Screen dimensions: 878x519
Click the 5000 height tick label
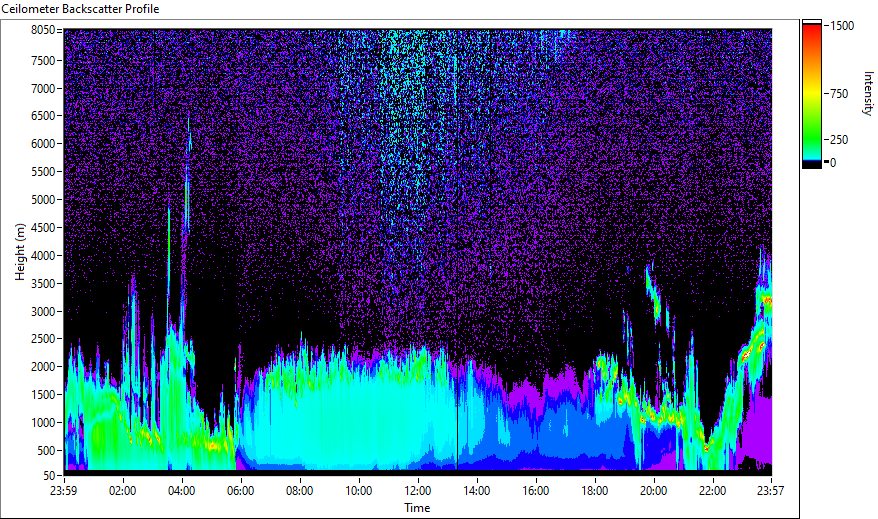43,200
